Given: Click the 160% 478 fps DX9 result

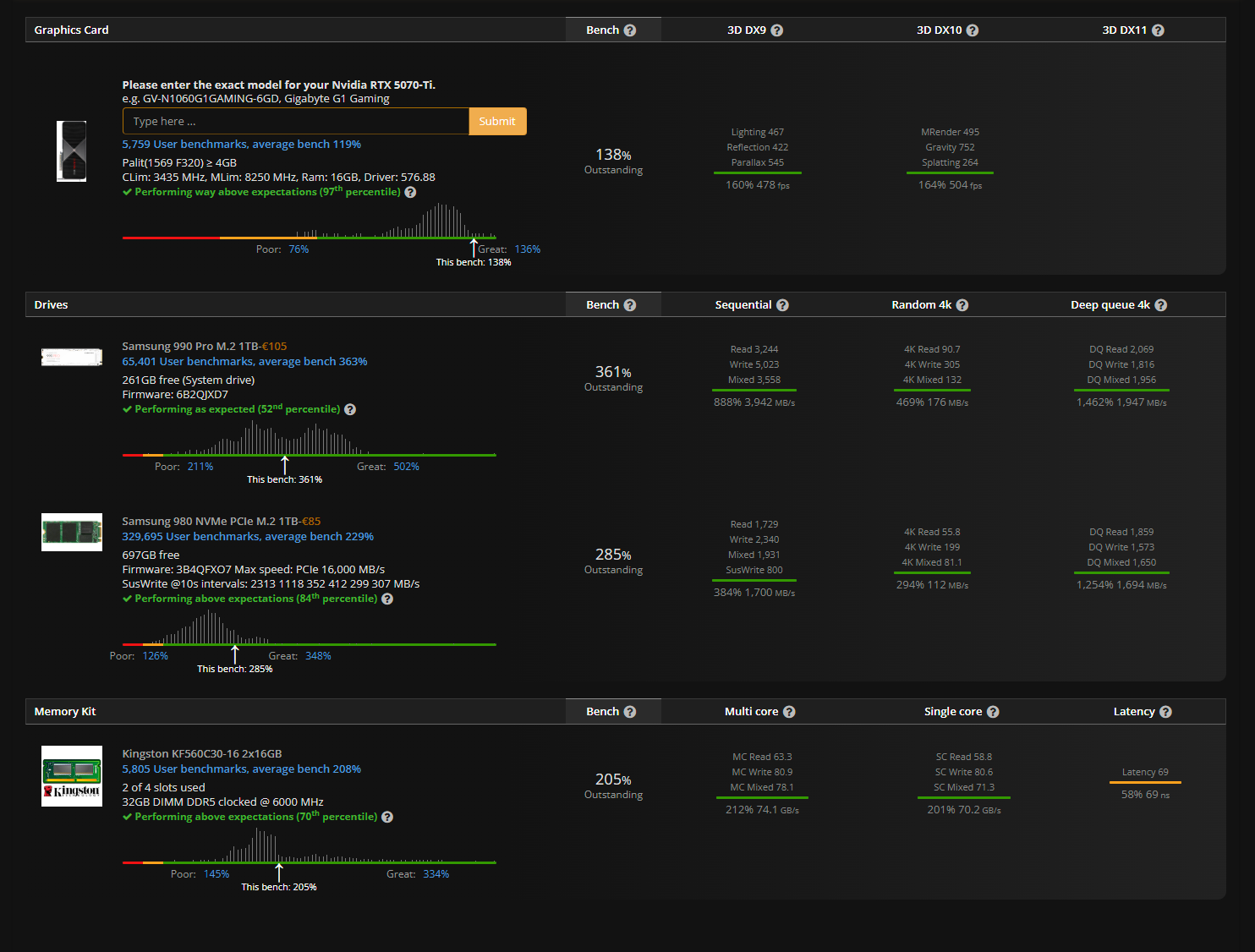Looking at the screenshot, I should click(x=758, y=185).
